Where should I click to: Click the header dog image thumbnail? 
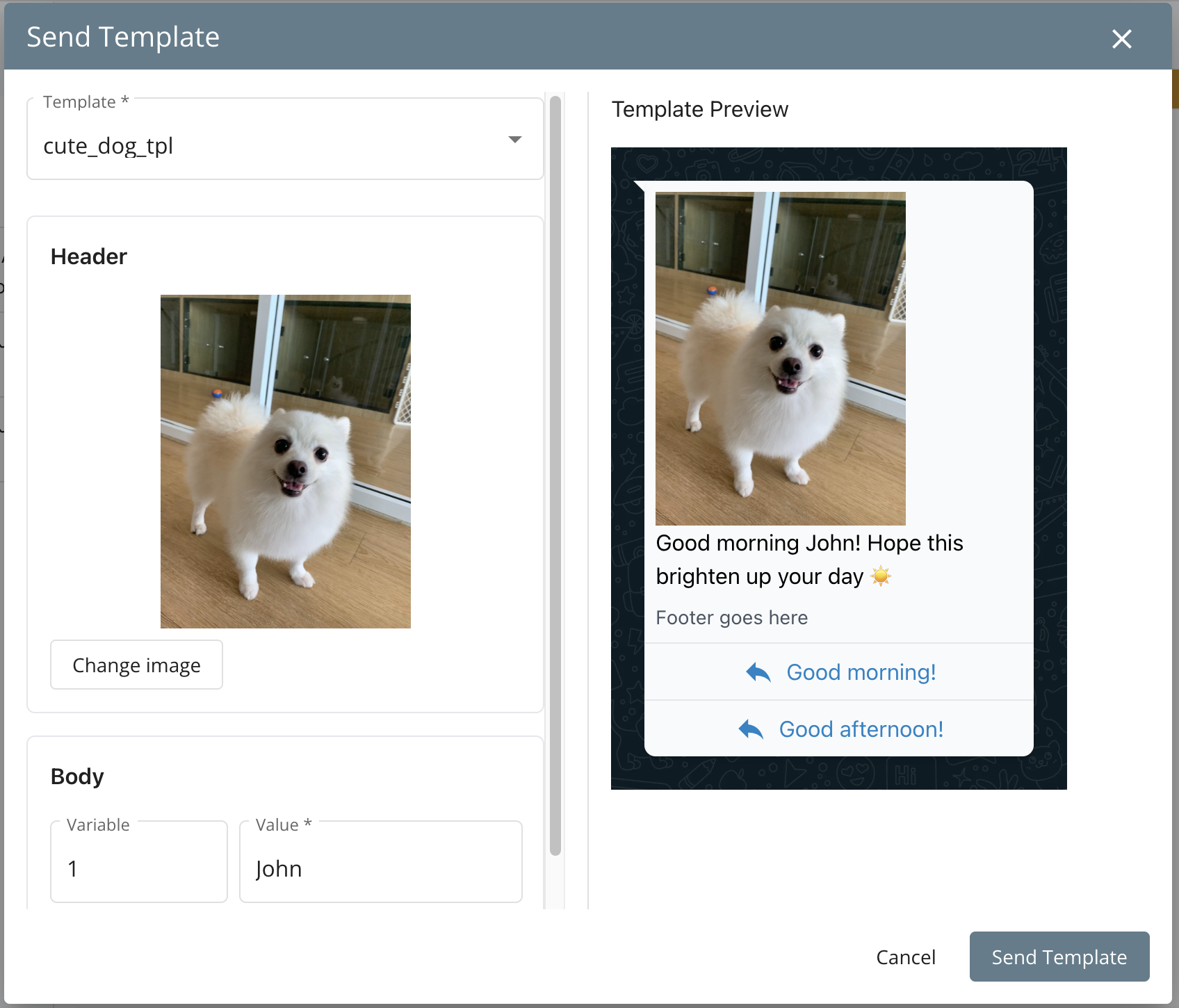285,462
